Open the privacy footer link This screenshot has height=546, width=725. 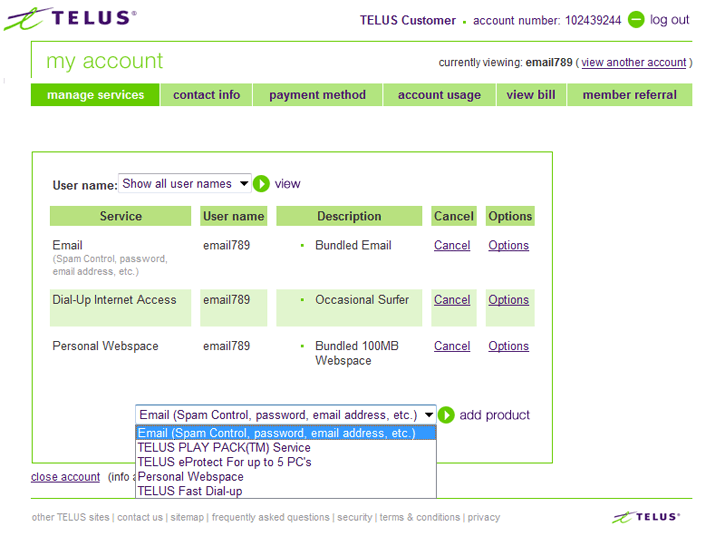(484, 517)
